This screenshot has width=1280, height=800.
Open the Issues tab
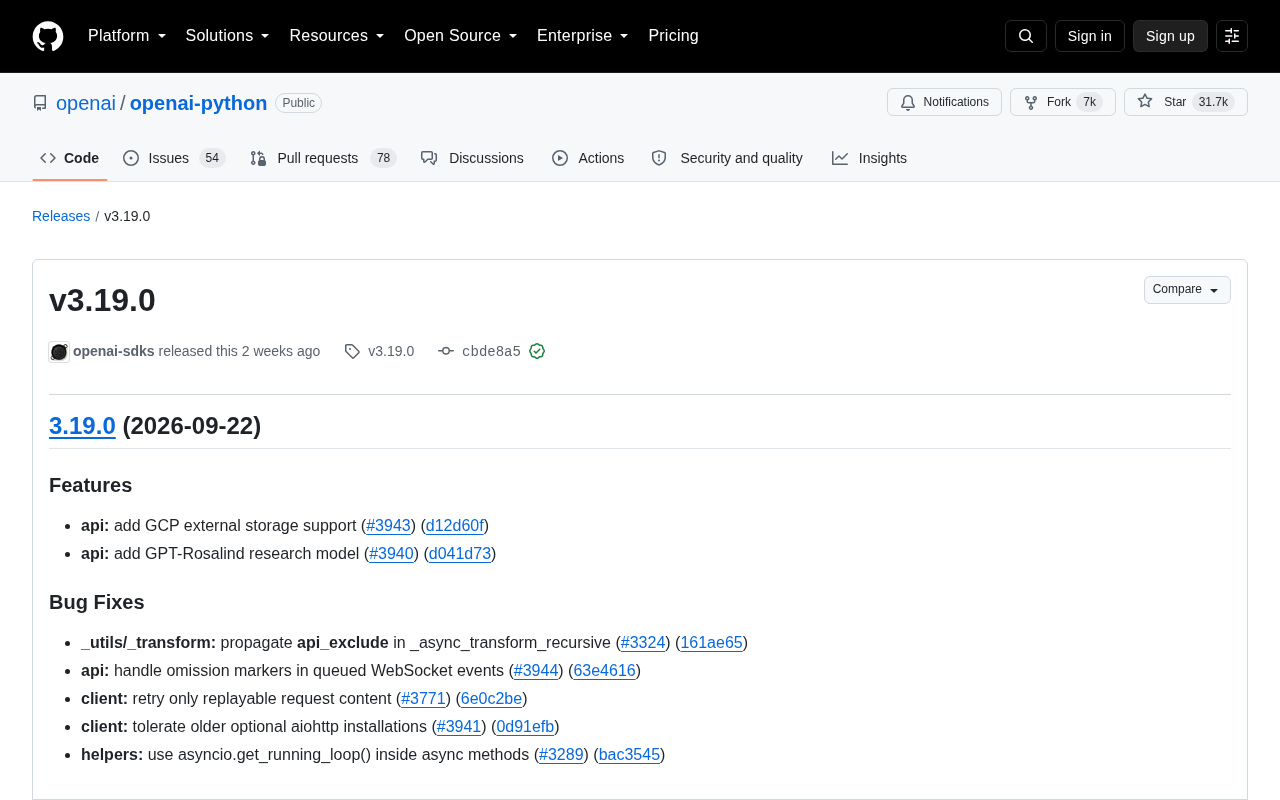click(174, 158)
